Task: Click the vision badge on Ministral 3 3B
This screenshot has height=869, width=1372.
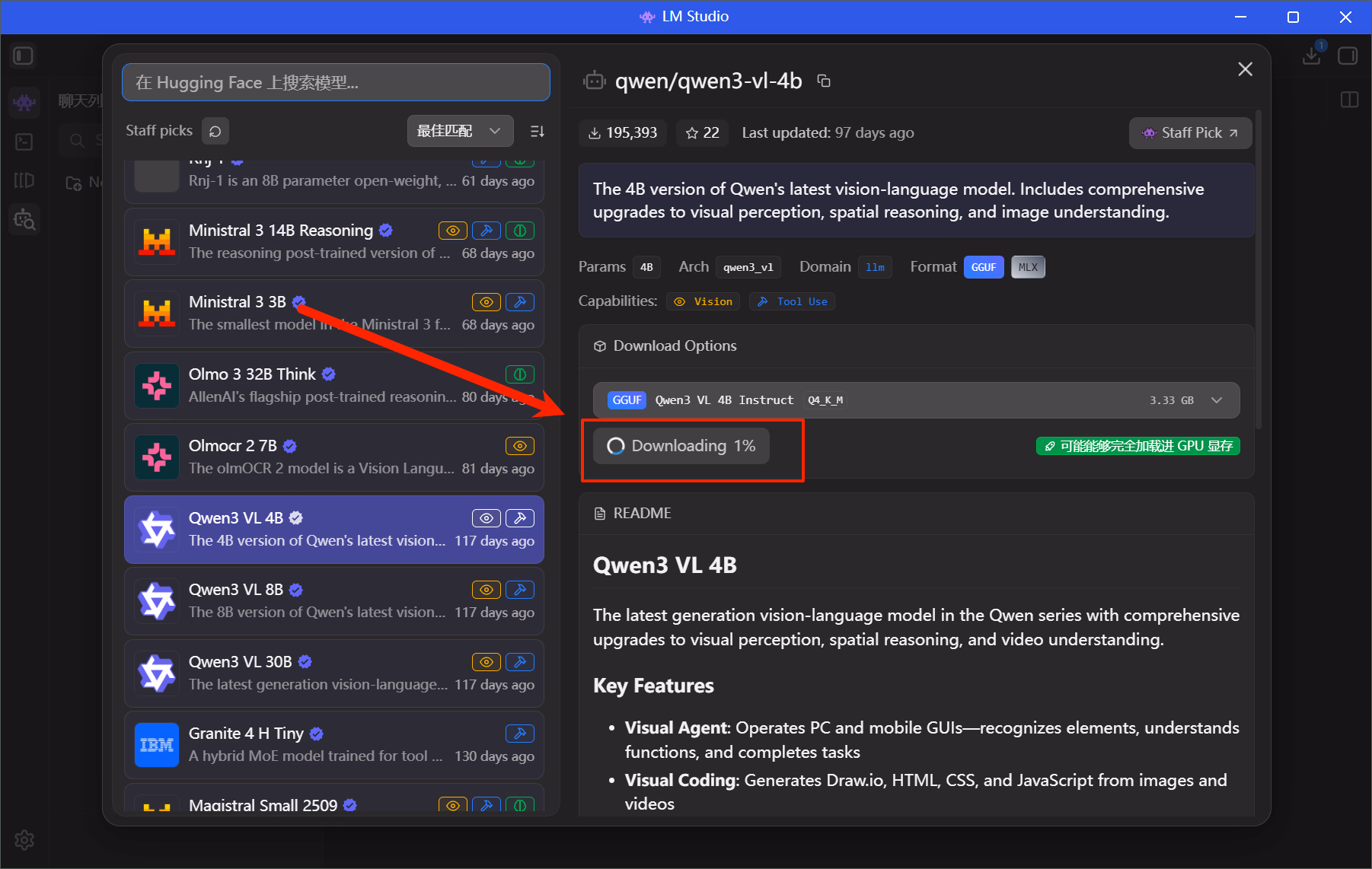Action: [x=487, y=302]
